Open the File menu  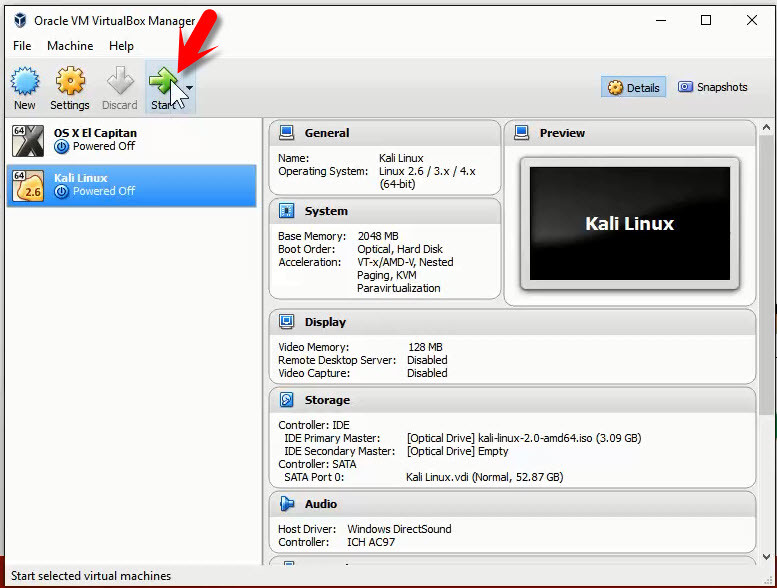coord(22,46)
